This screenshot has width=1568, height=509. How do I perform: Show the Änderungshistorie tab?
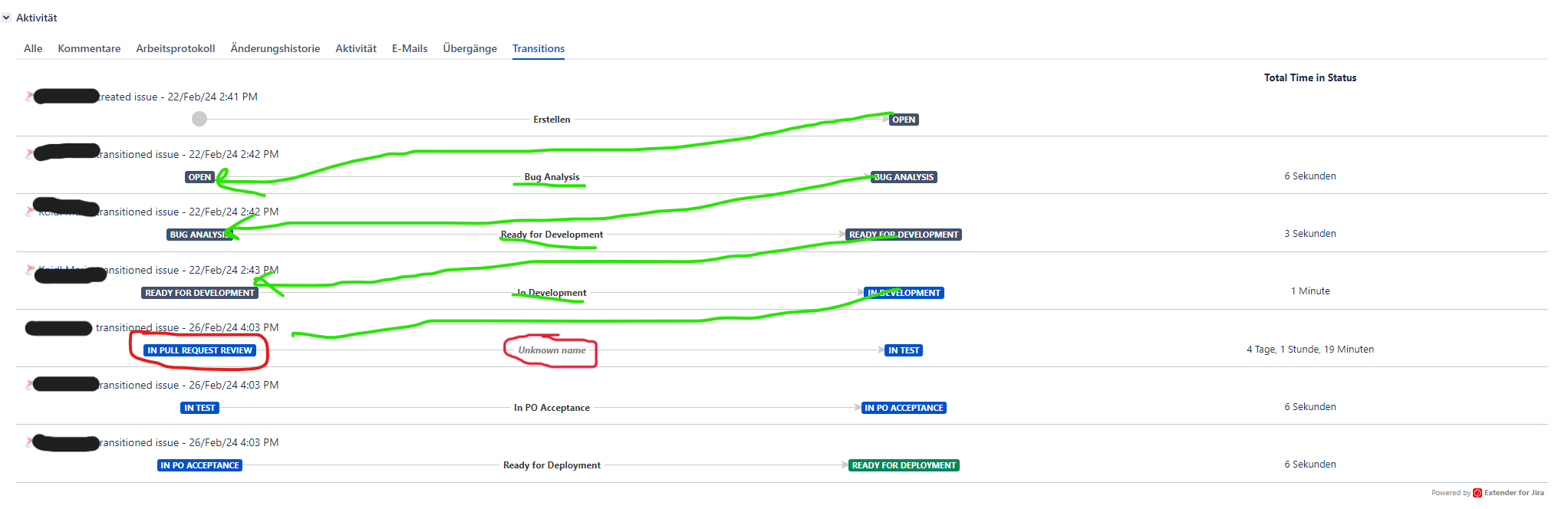click(x=275, y=48)
